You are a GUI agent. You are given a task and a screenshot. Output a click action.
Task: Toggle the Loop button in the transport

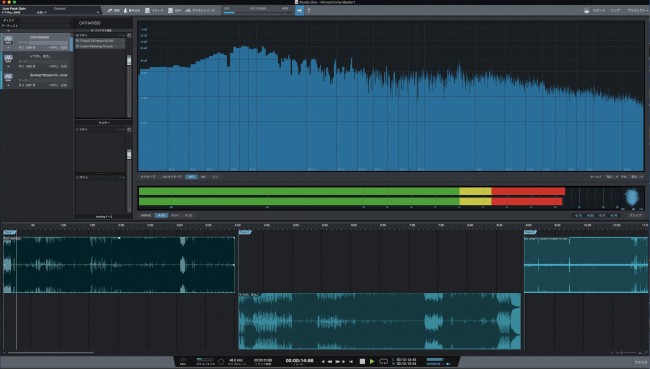[x=384, y=362]
